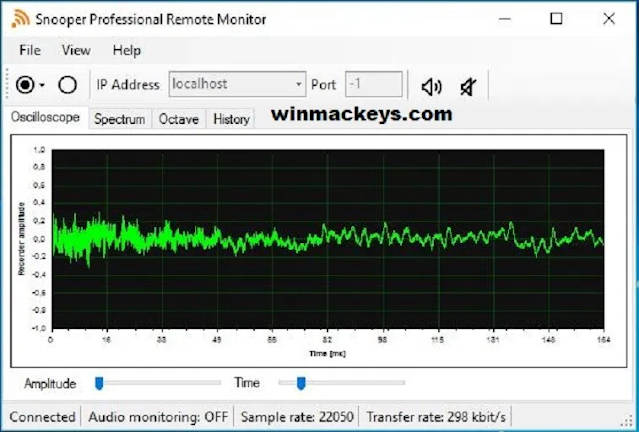639x432 pixels.
Task: Click the 'Time [ms]' axis label
Action: (x=327, y=353)
